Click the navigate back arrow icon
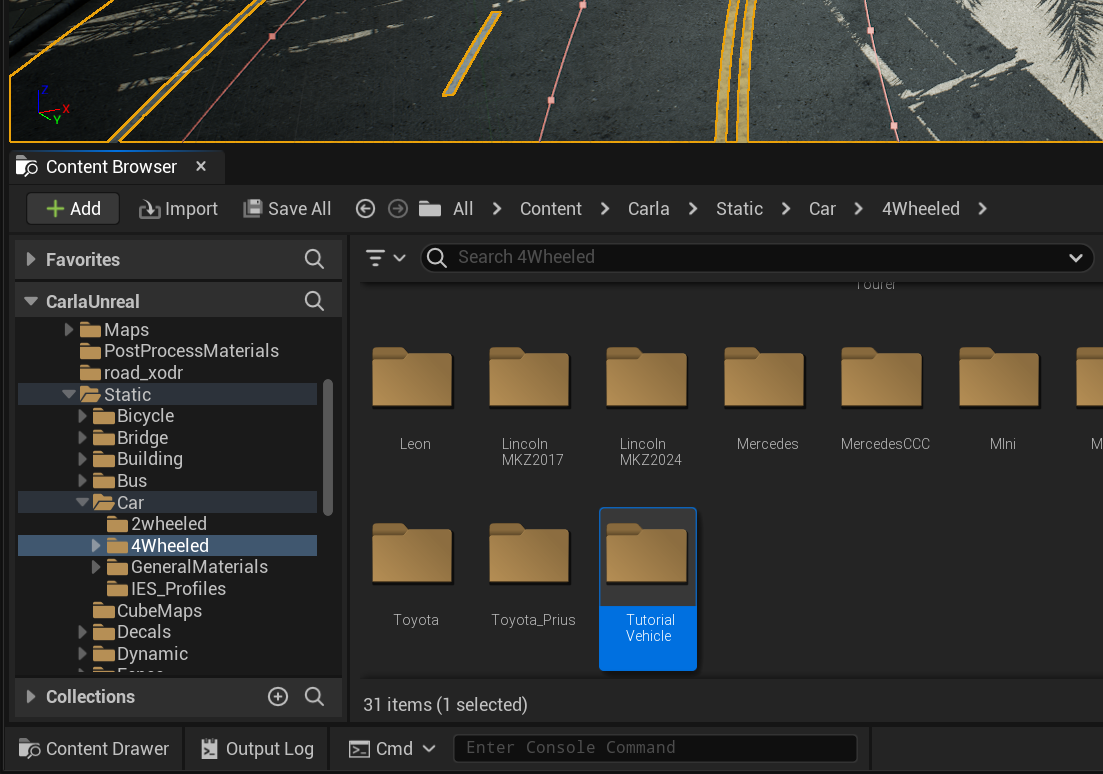 pyautogui.click(x=365, y=209)
